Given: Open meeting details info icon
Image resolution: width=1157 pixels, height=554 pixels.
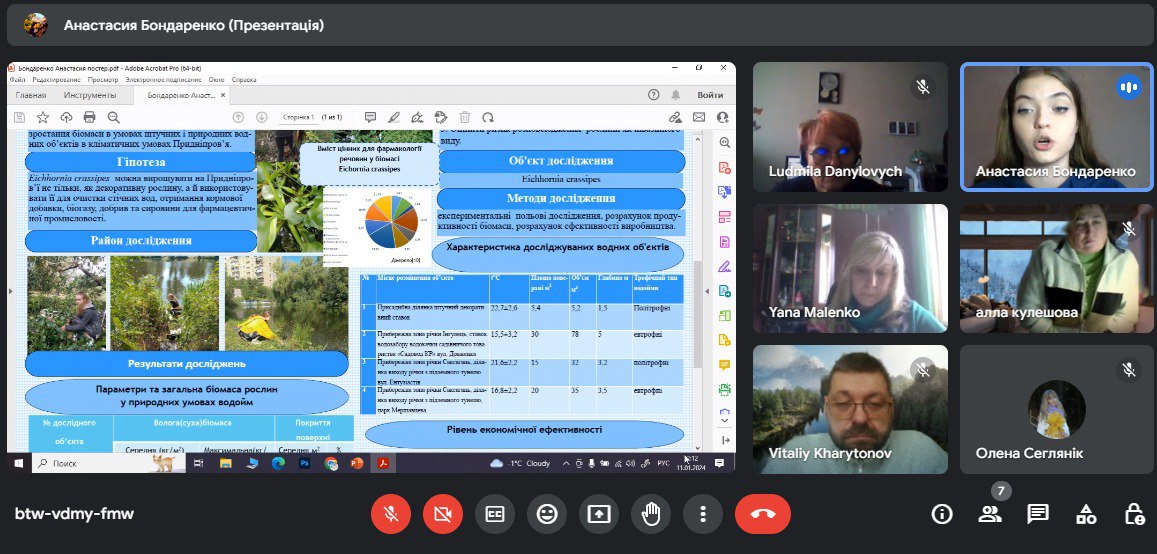Looking at the screenshot, I should (x=942, y=514).
